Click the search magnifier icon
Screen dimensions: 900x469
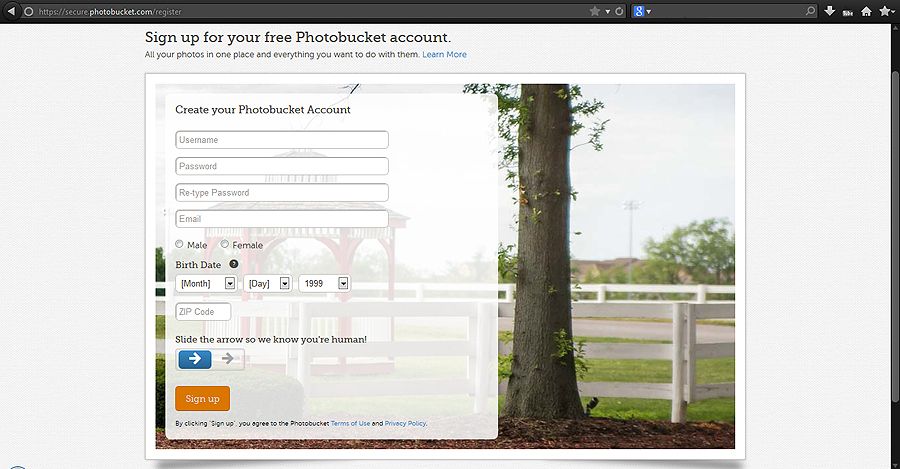810,11
